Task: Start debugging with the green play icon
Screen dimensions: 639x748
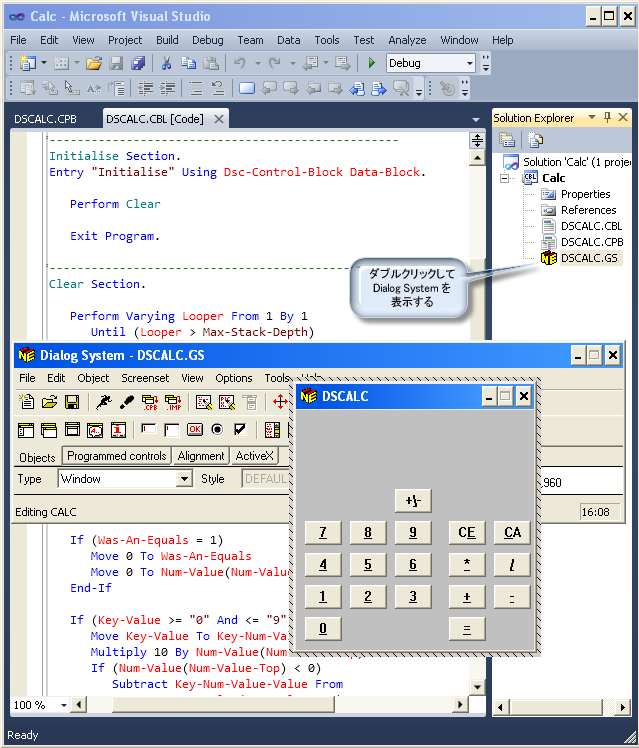Action: click(x=371, y=63)
